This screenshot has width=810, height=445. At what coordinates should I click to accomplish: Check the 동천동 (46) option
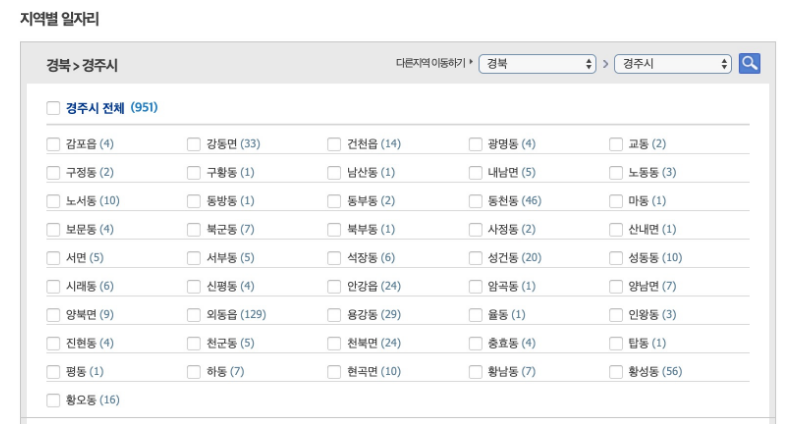click(x=475, y=201)
